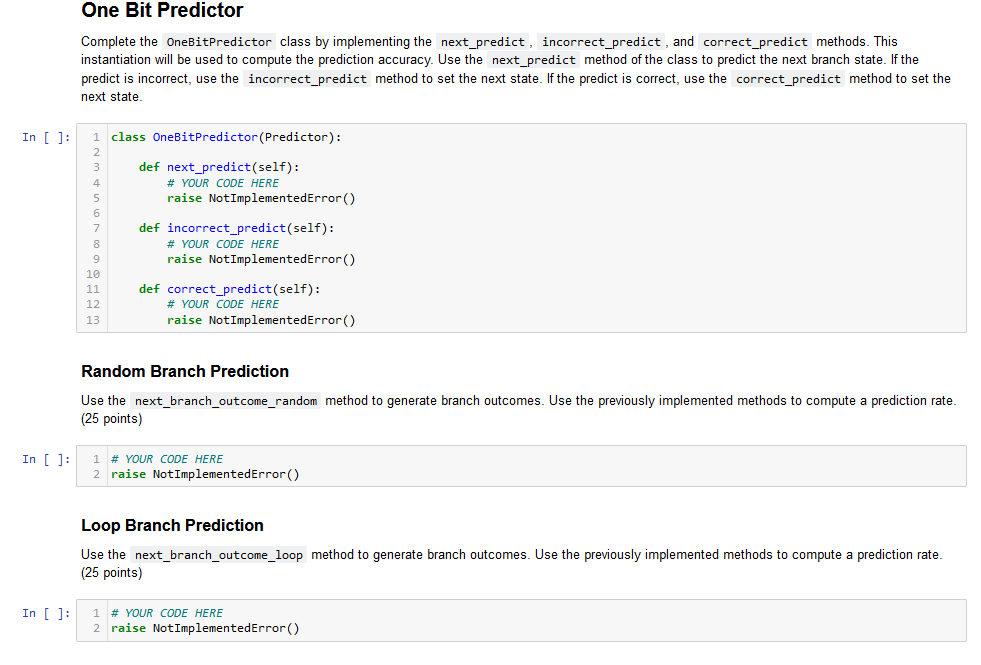The image size is (981, 665).
Task: Click the Random Branch Prediction heading
Action: [x=184, y=371]
